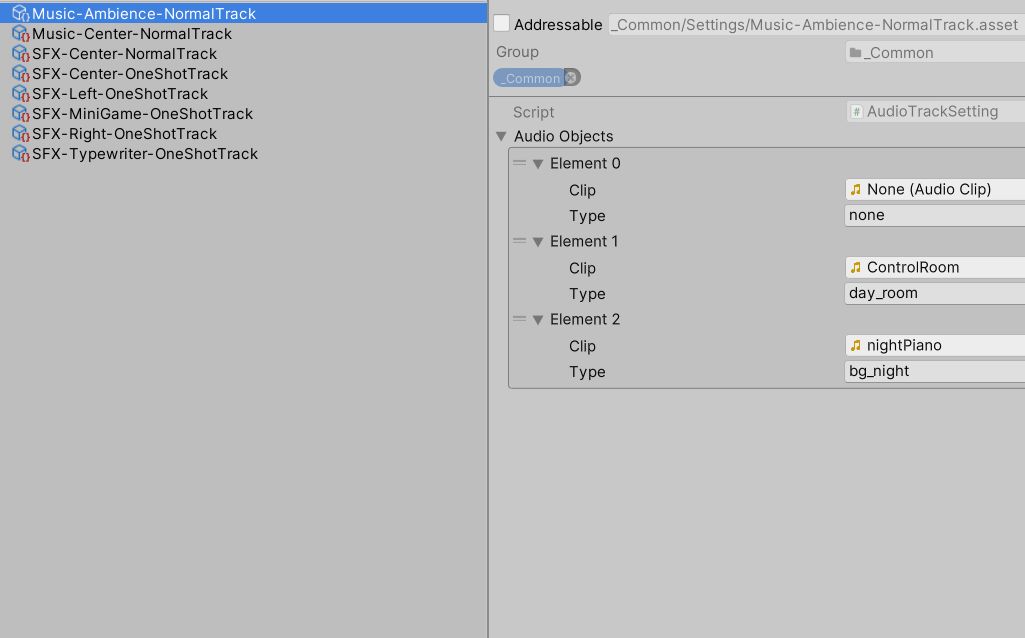Click the SFX-MiniGame-OneShotTrack asset icon
1025x638 pixels.
click(x=20, y=114)
